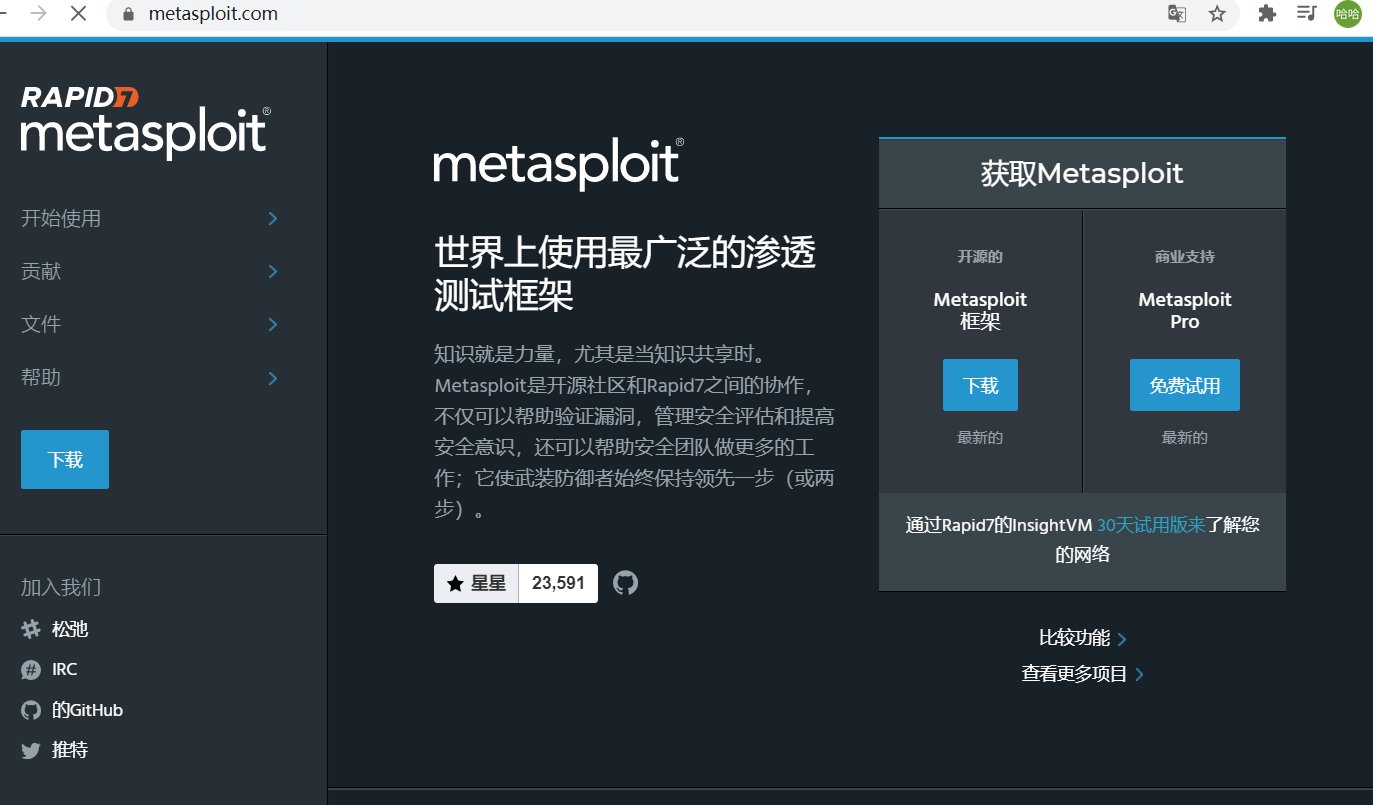Click the Twitter bird icon
Screen dimensions: 1373x805
[31, 750]
